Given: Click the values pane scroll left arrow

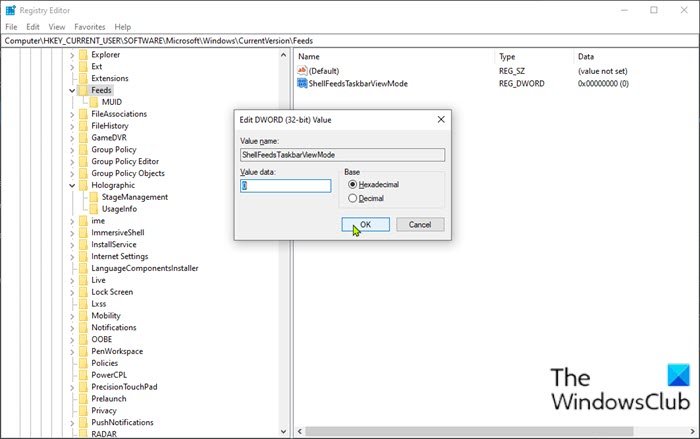Looking at the screenshot, I should click(x=300, y=431).
